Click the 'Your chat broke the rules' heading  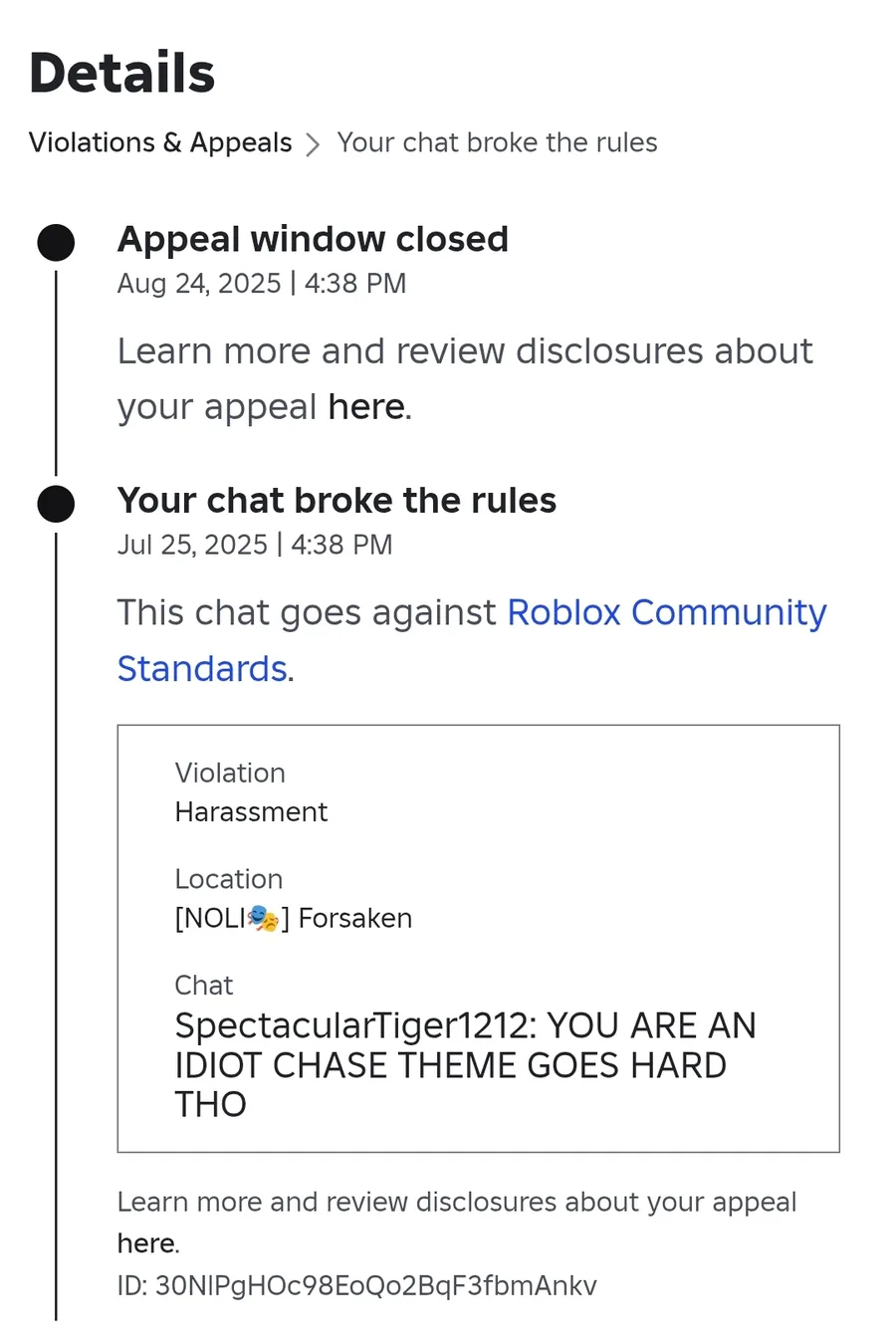(336, 500)
